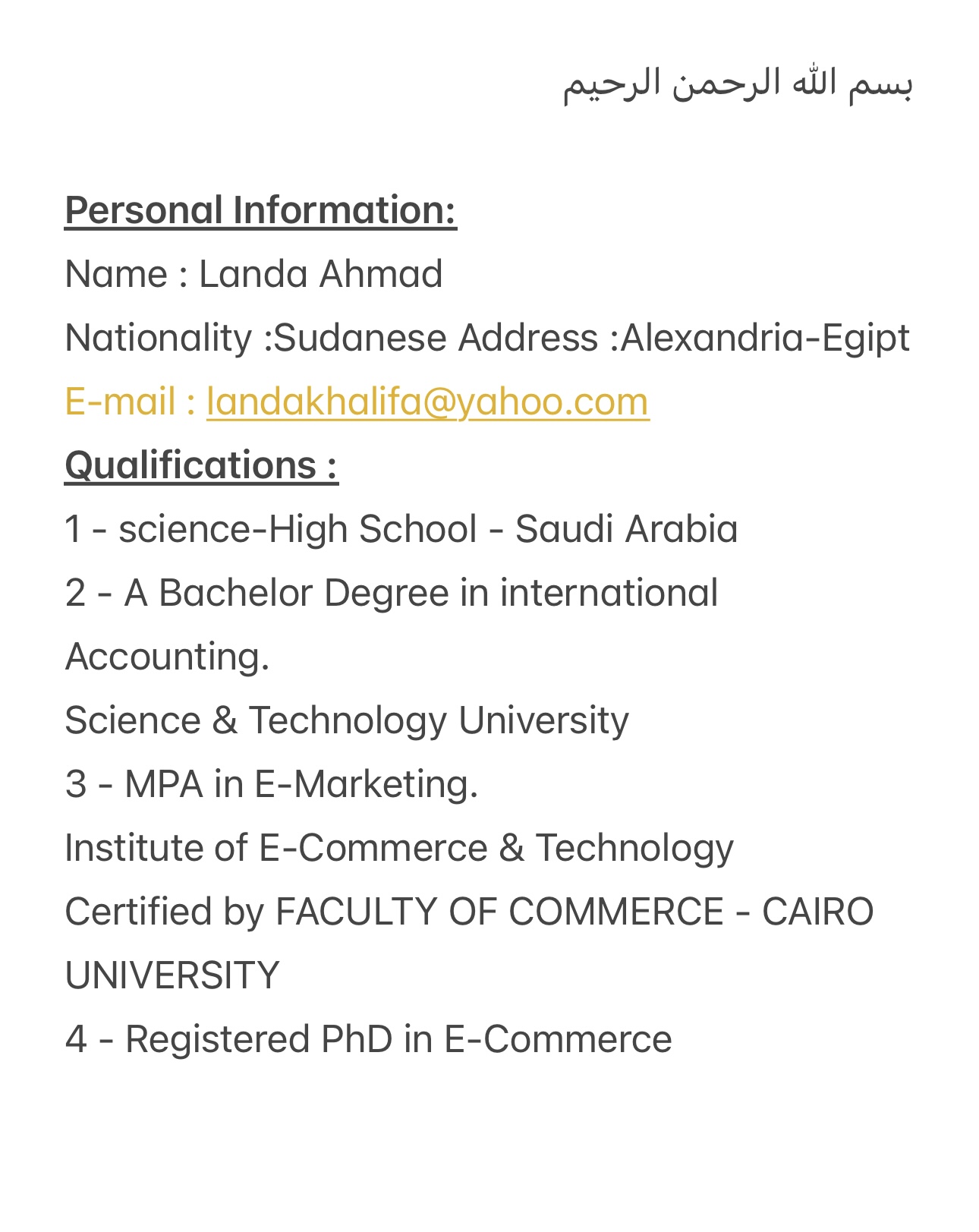Click the Personal Information heading

pos(261,210)
